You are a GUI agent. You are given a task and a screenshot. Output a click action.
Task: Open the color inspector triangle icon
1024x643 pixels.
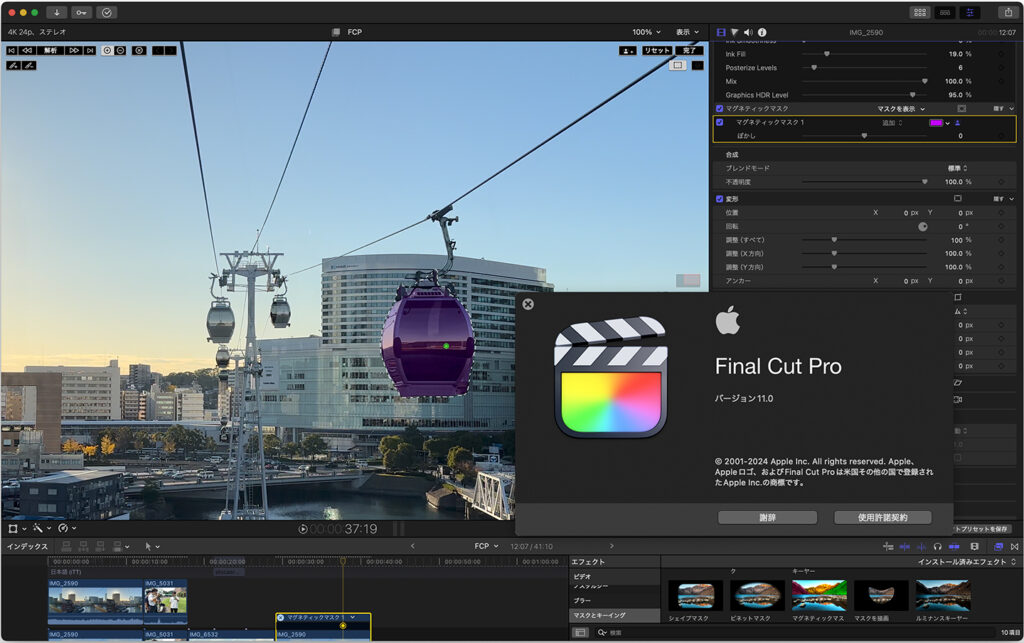tap(735, 32)
